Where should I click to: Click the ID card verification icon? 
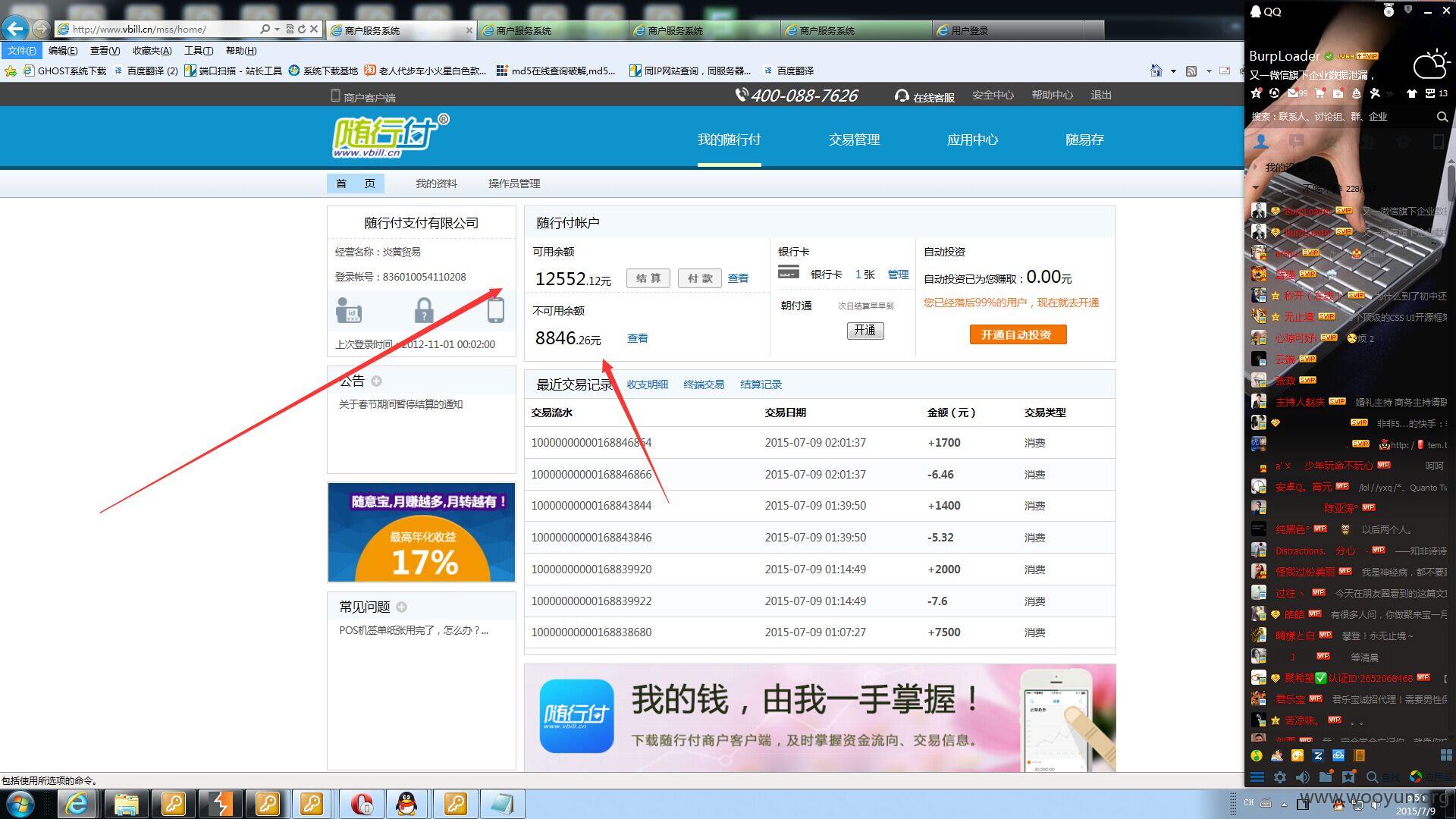point(349,311)
